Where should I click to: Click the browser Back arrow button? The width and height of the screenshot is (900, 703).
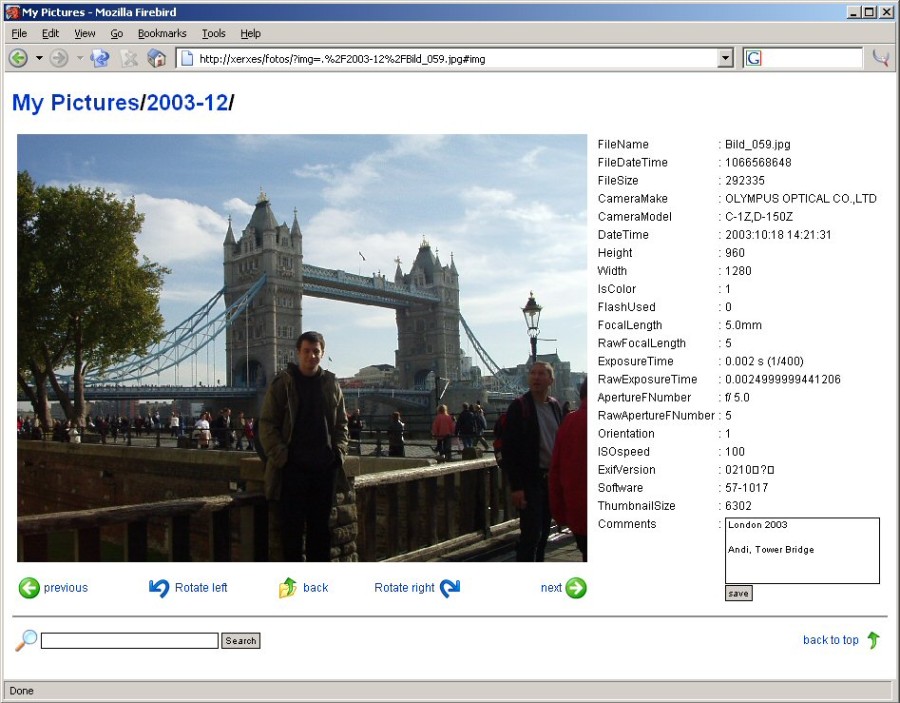click(x=18, y=58)
